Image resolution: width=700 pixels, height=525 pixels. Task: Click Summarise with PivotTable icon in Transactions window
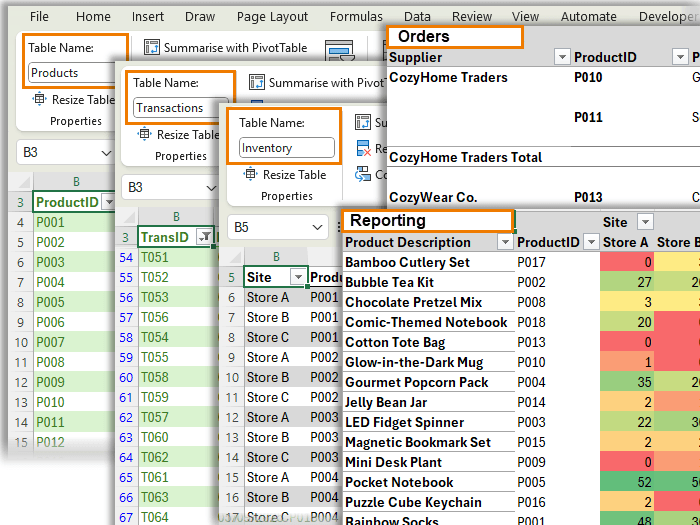(257, 83)
